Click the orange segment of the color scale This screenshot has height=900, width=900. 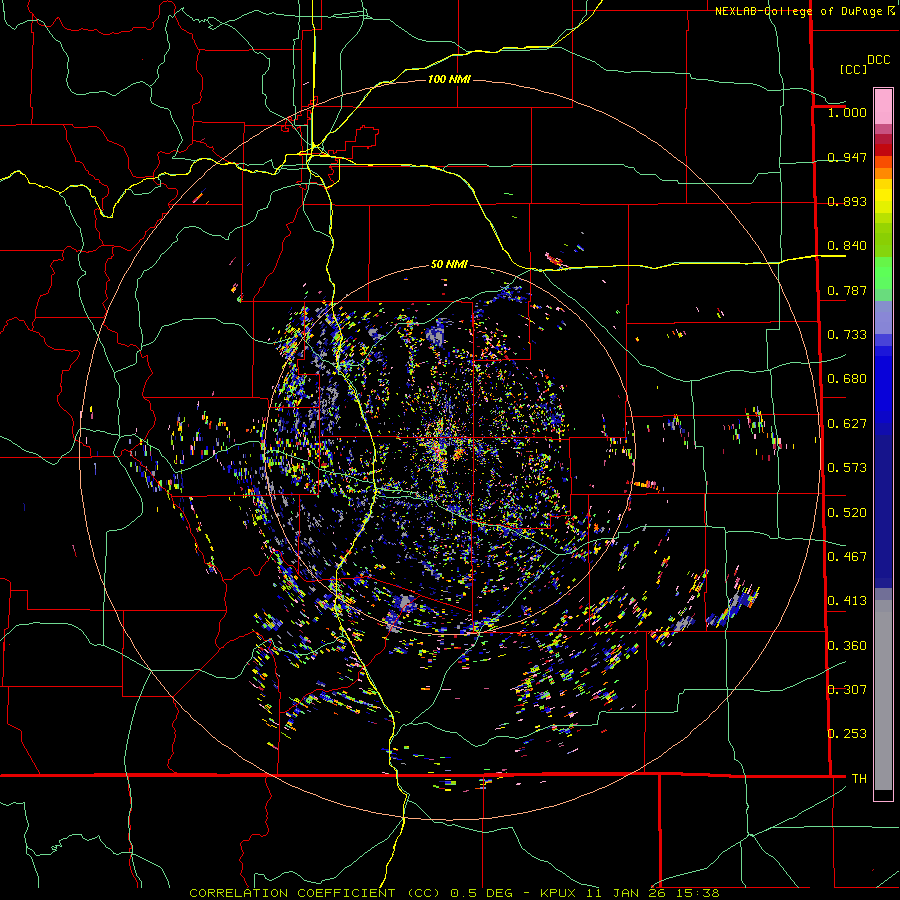click(x=883, y=167)
